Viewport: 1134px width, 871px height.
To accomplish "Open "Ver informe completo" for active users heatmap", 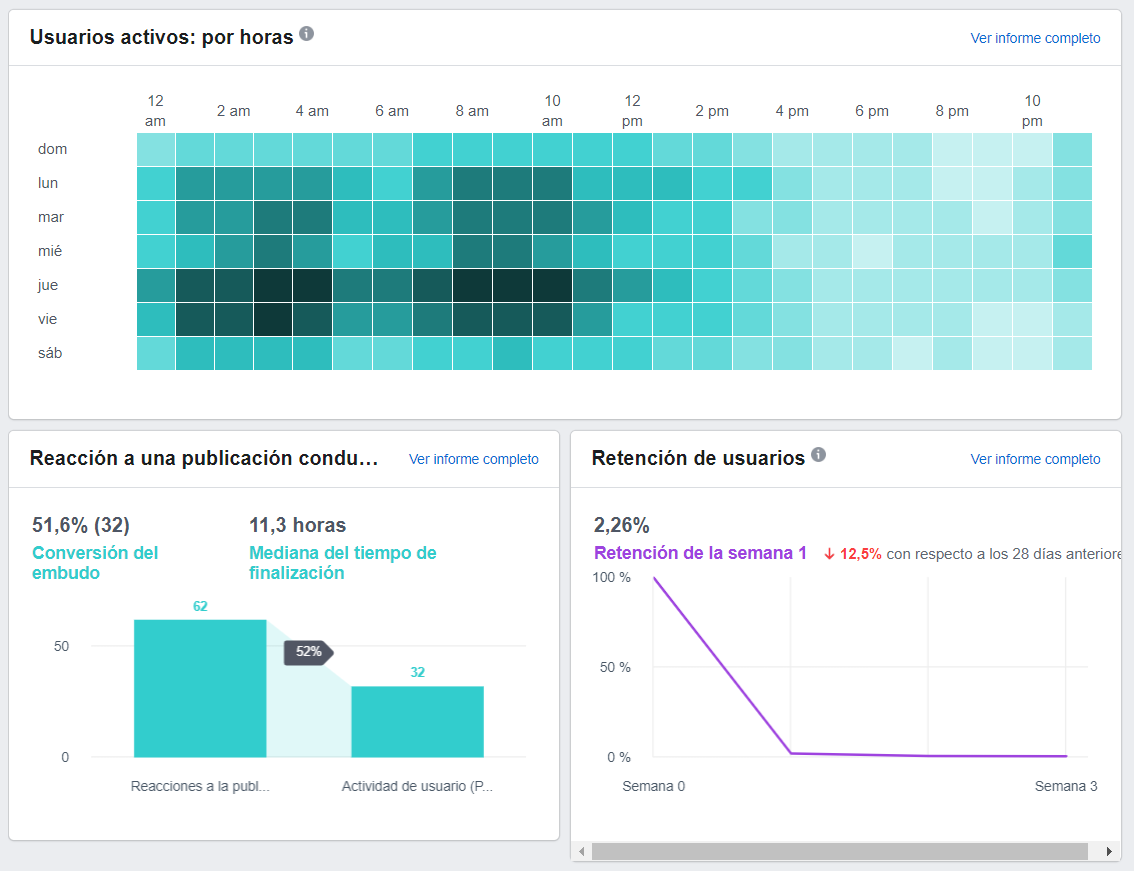I will (x=1035, y=38).
